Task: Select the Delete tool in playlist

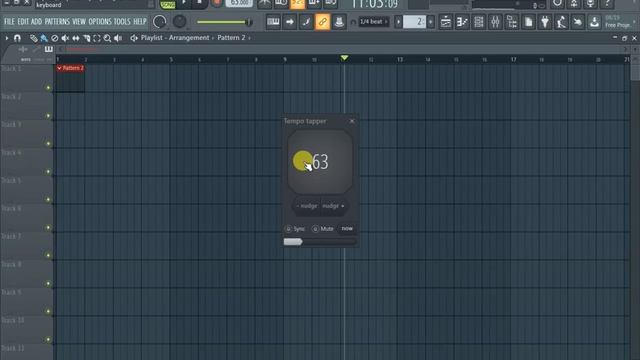Action: [x=54, y=38]
